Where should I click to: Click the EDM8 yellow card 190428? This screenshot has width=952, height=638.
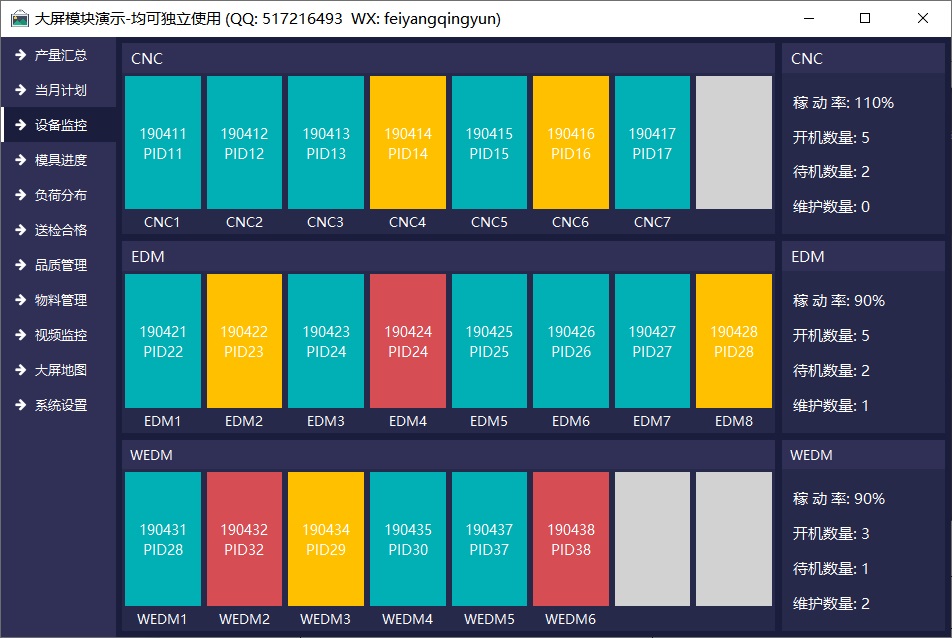pyautogui.click(x=733, y=341)
